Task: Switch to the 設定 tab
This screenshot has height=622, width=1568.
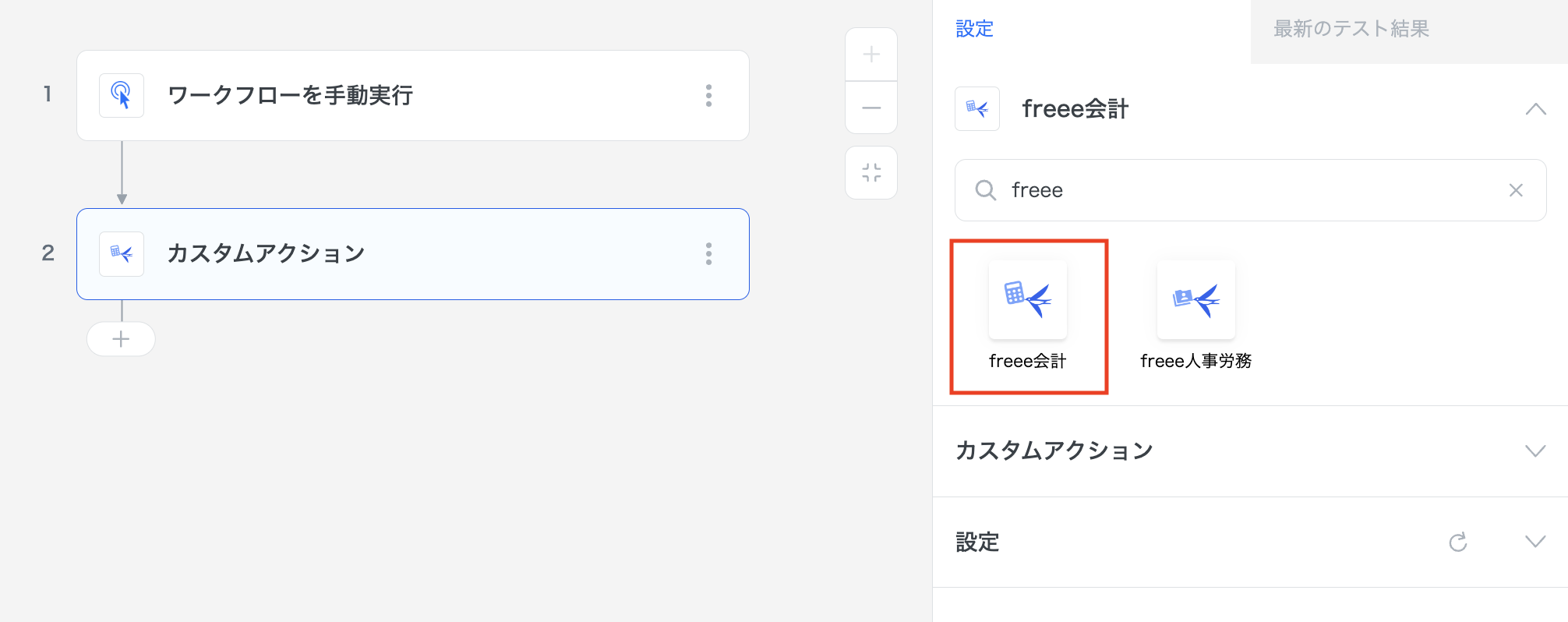Action: tap(974, 30)
